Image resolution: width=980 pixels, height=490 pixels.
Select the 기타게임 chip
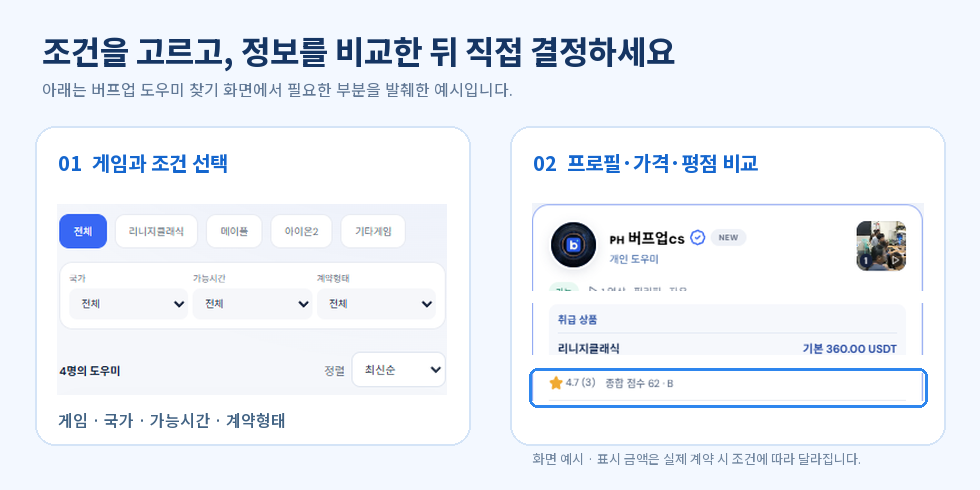(x=373, y=231)
